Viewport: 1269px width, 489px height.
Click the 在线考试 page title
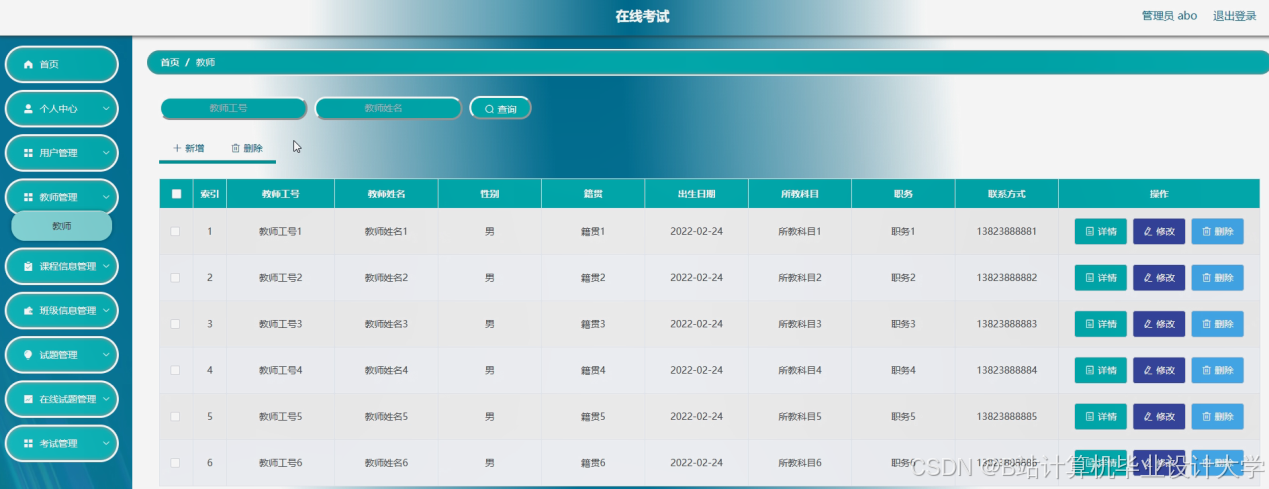coord(642,16)
